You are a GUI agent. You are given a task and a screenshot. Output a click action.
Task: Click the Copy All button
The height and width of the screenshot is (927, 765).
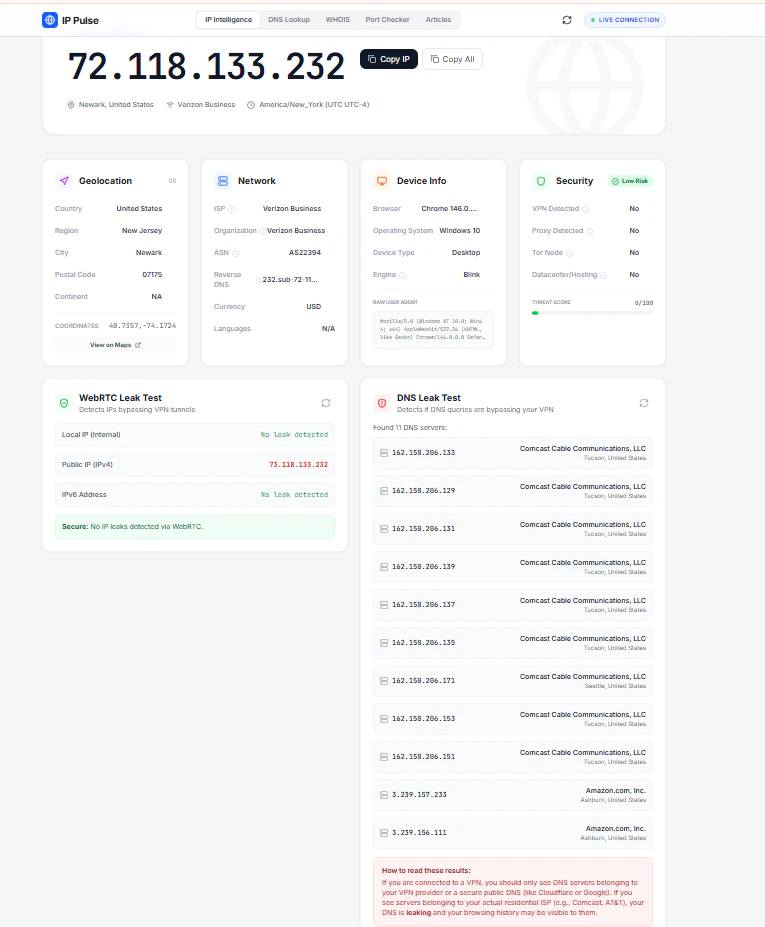click(452, 59)
